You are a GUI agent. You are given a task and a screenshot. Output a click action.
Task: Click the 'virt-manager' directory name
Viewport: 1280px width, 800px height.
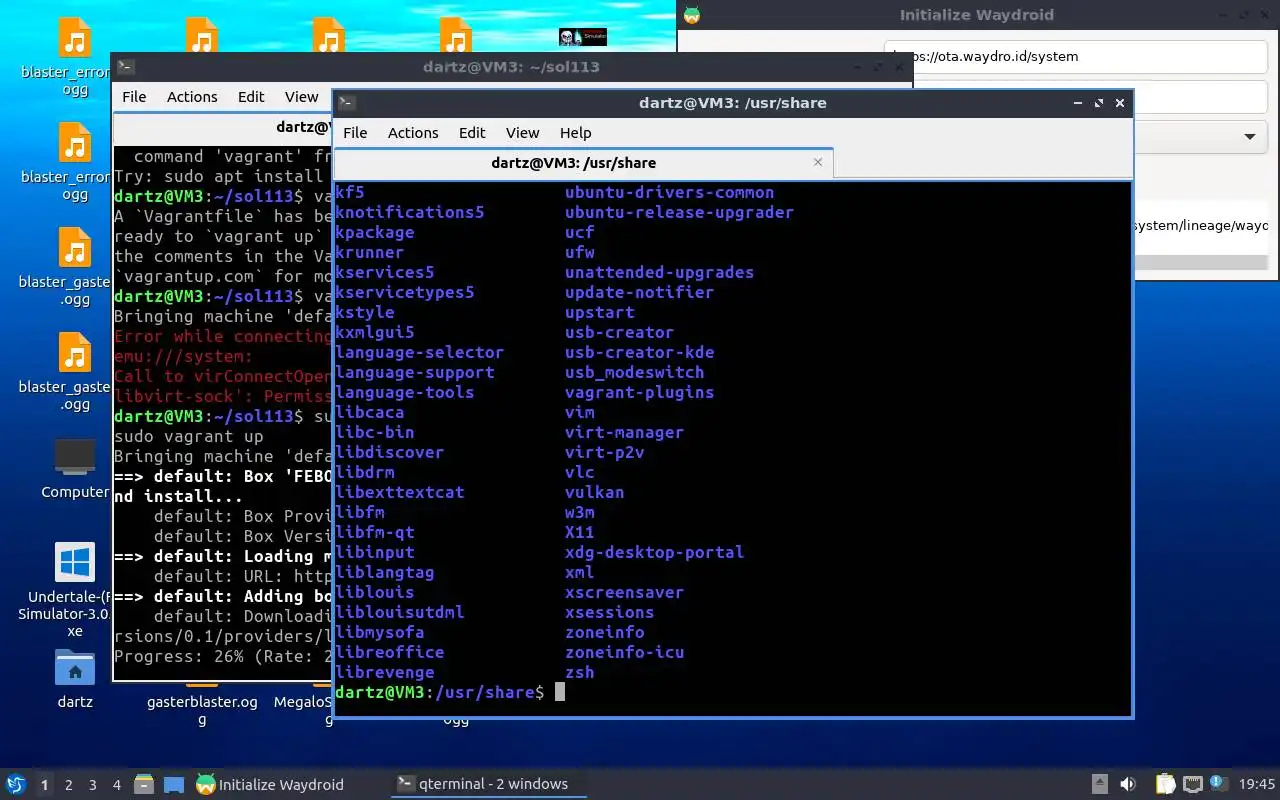pyautogui.click(x=624, y=432)
